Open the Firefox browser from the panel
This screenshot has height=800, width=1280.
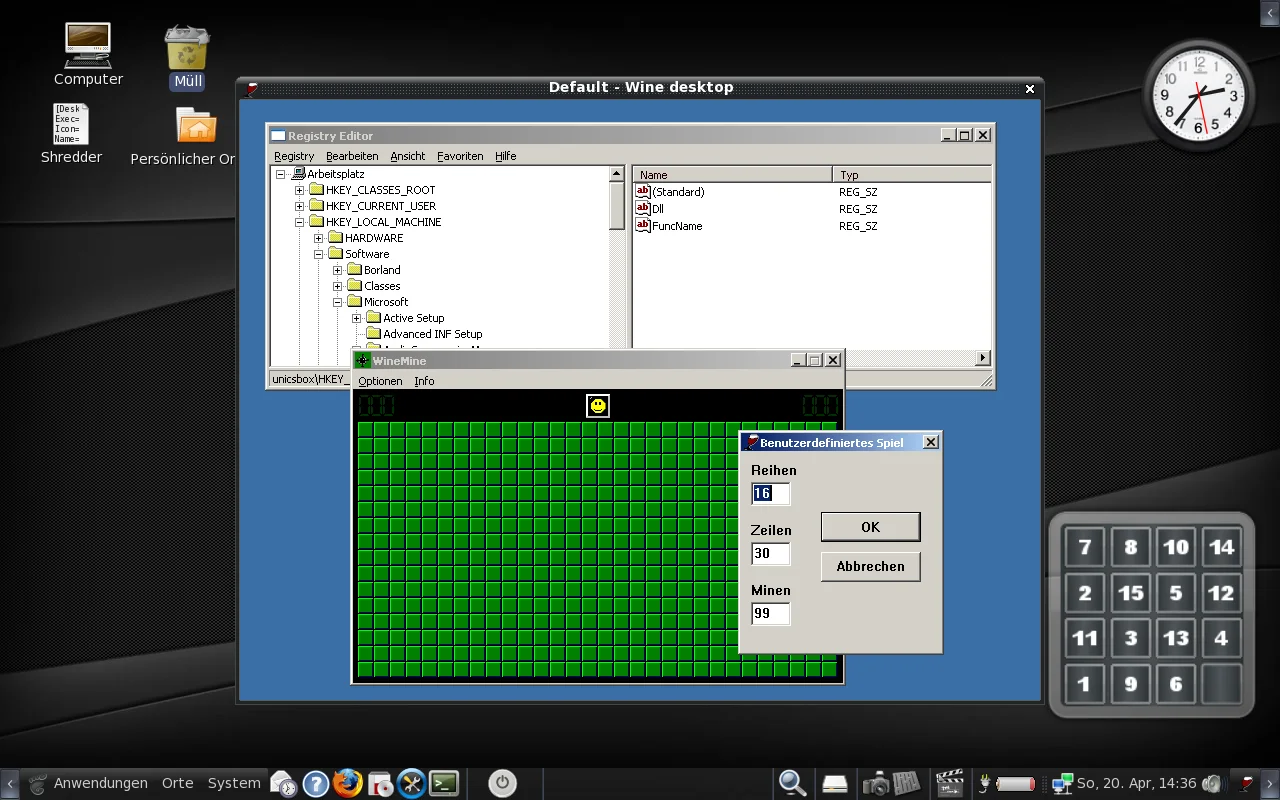347,783
